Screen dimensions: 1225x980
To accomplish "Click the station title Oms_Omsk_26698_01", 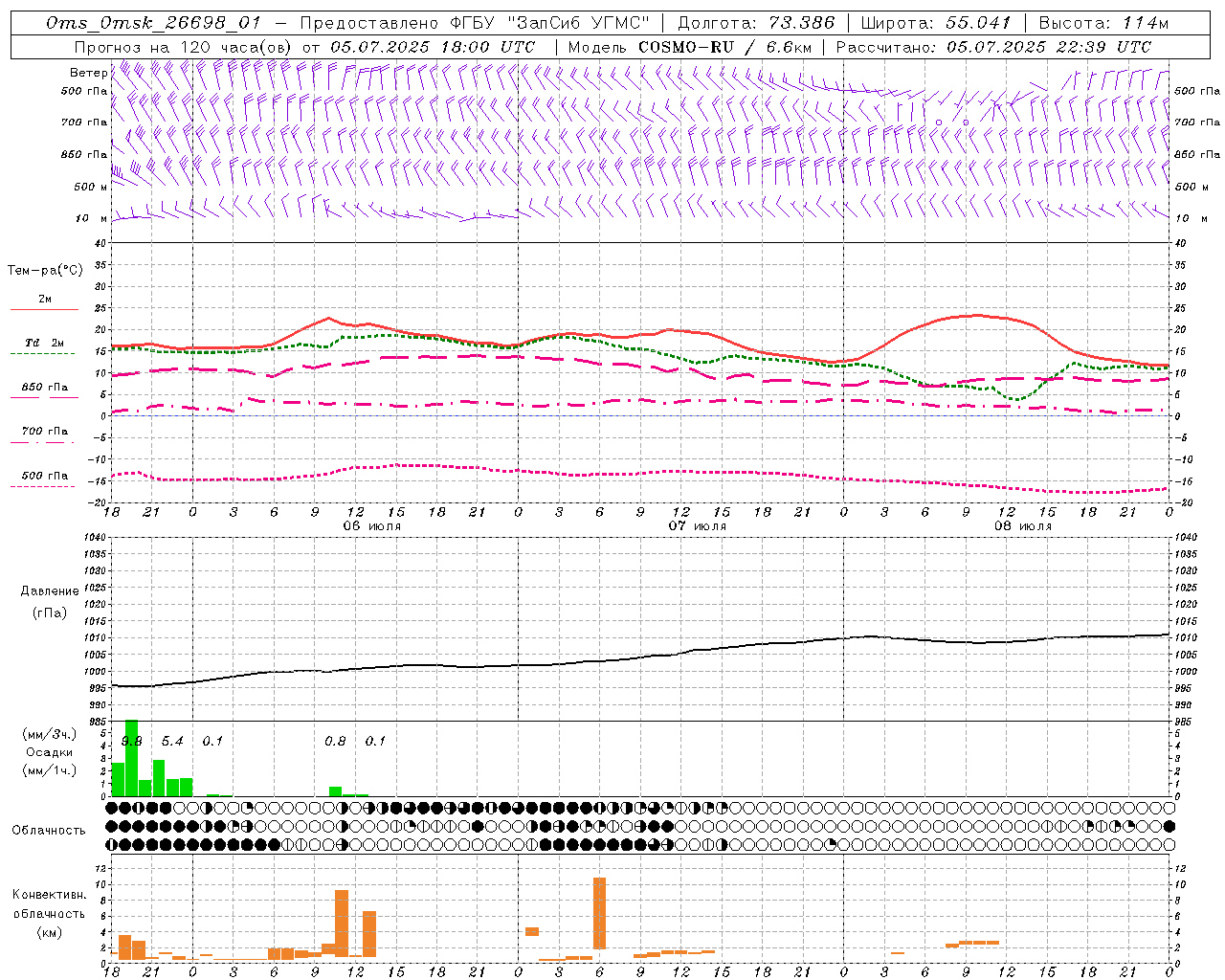I will tap(152, 24).
